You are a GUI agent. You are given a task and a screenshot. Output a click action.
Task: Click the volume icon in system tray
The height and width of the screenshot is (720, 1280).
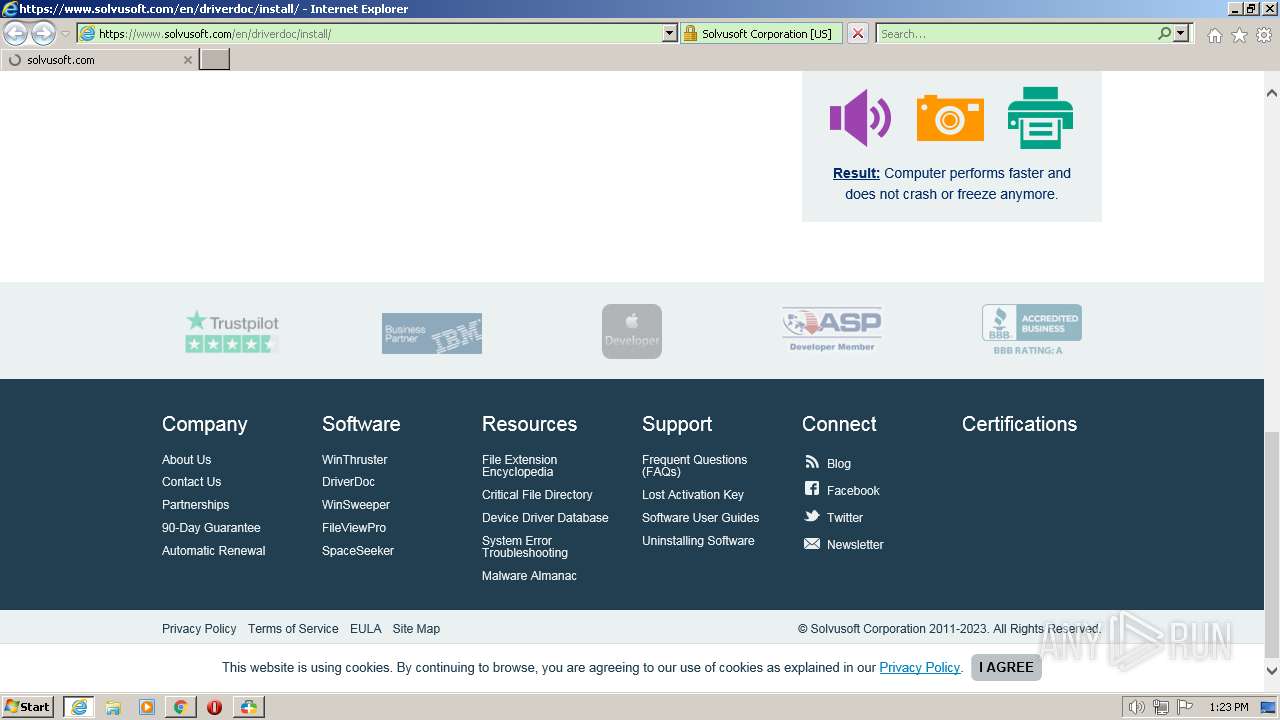[x=1136, y=707]
